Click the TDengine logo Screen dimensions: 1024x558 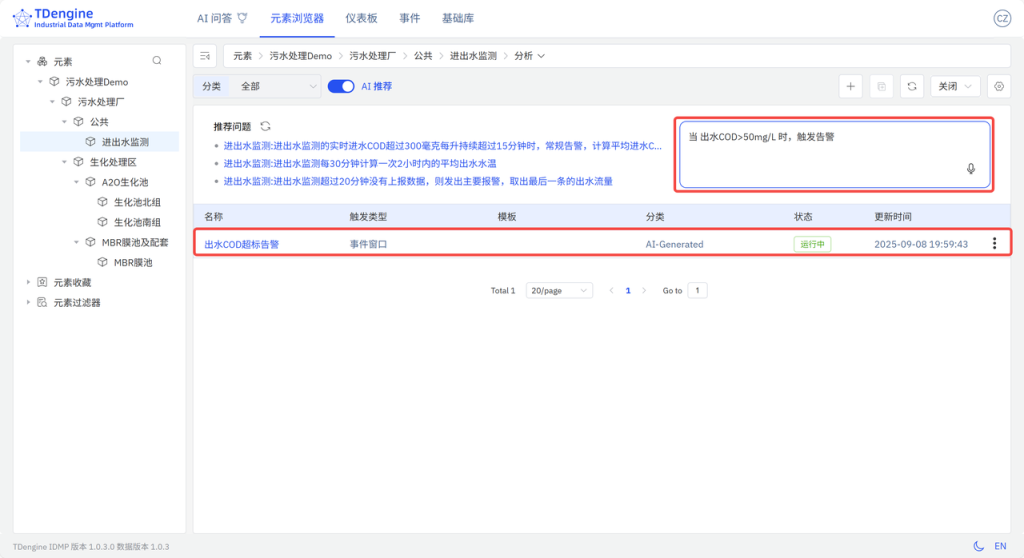coord(72,18)
